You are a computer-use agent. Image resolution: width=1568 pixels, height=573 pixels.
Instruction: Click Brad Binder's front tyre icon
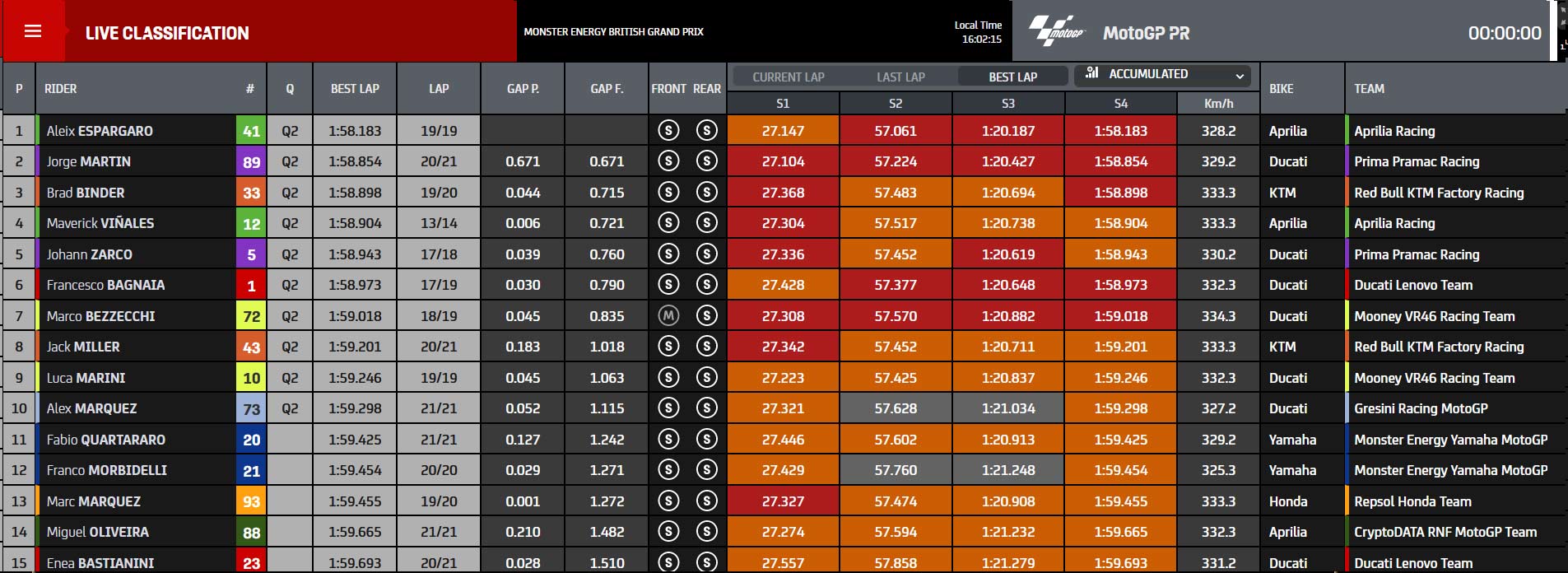(668, 192)
